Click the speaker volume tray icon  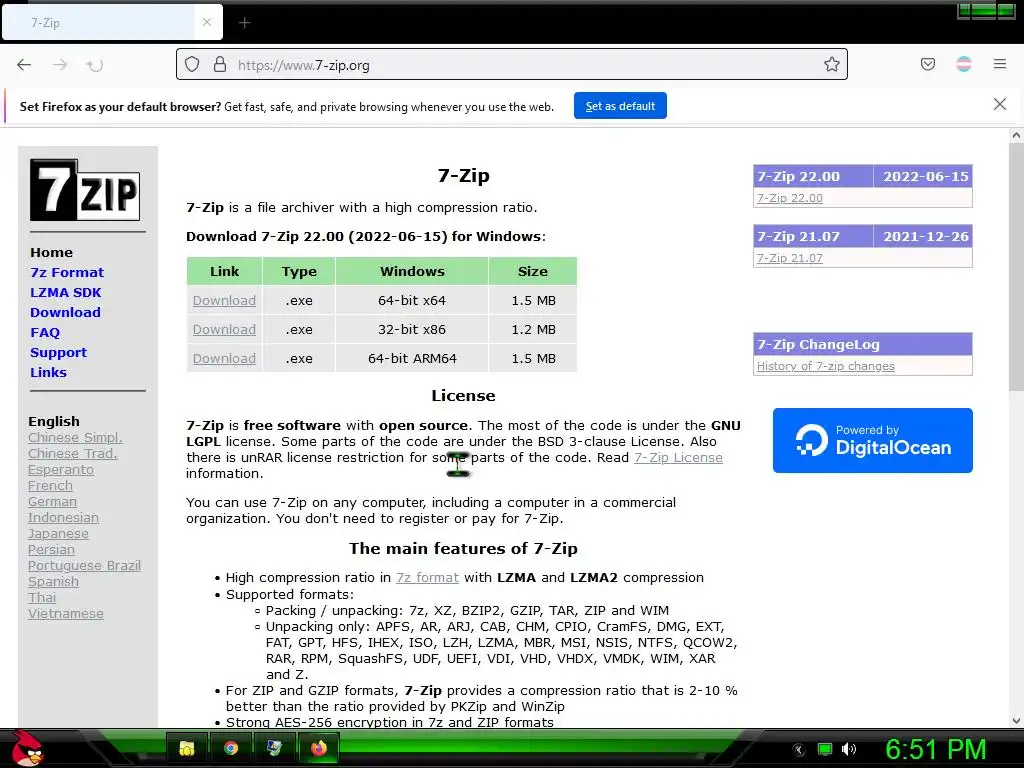point(849,749)
